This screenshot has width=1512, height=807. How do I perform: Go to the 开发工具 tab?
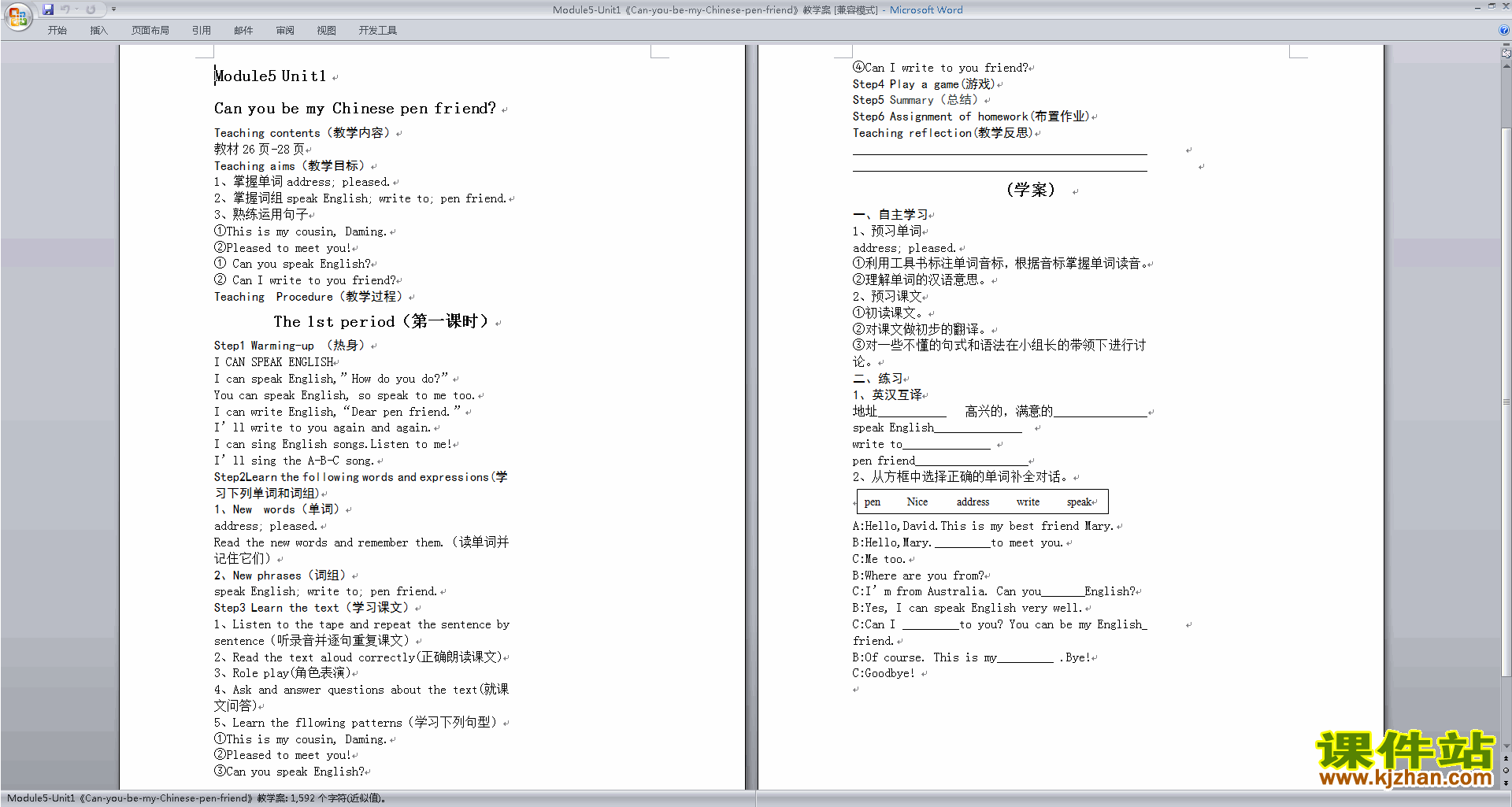coord(378,30)
